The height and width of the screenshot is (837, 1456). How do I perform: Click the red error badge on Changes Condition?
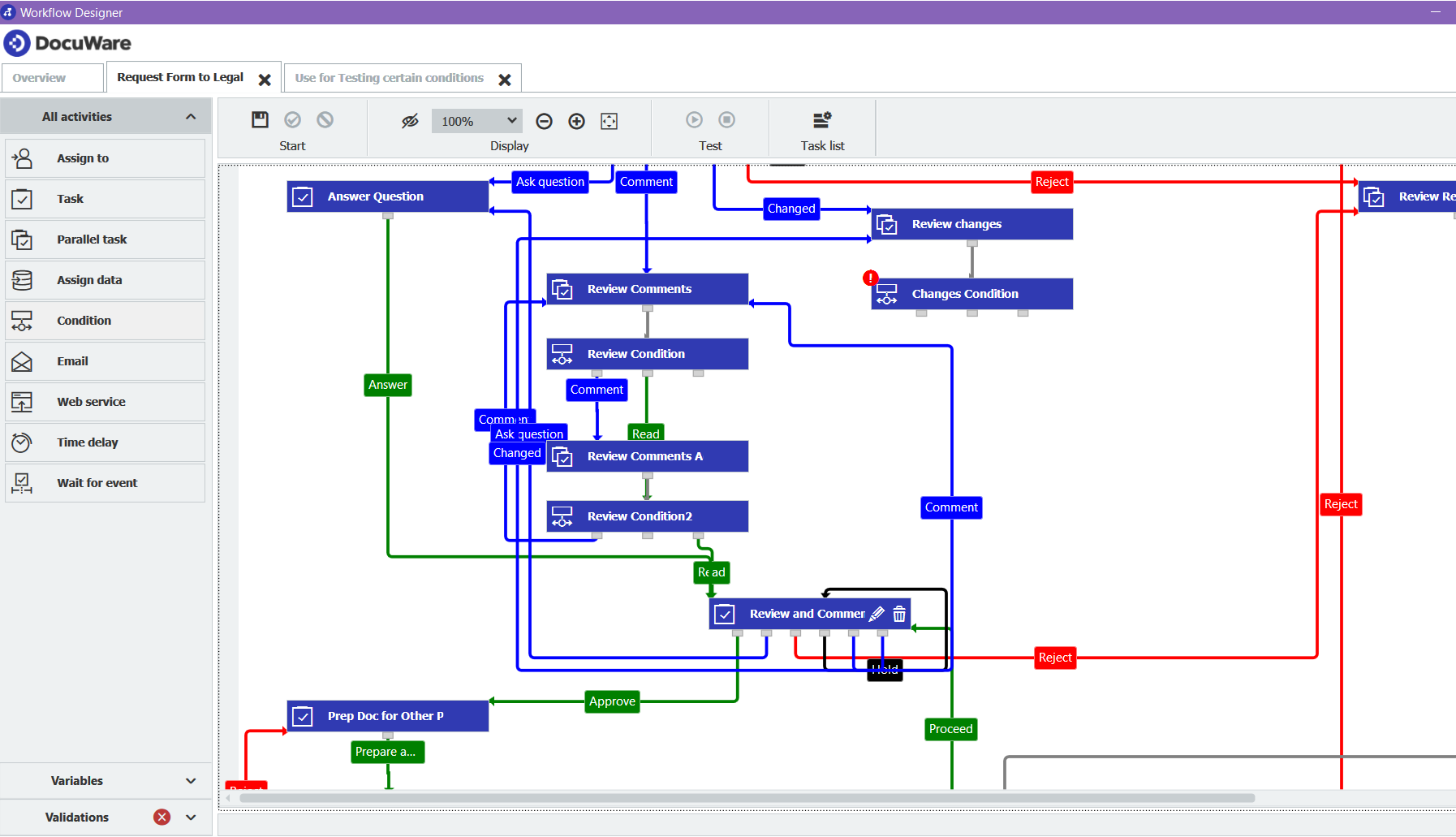pos(870,278)
